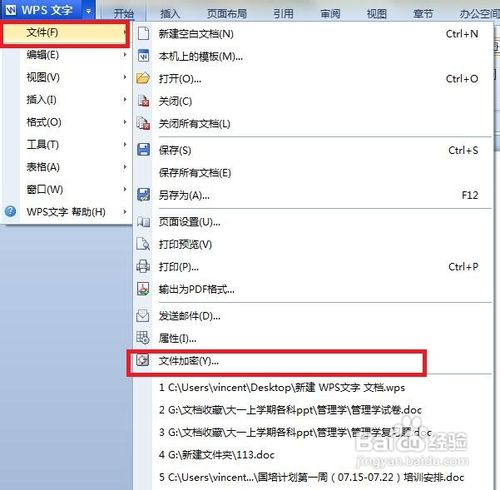
Task: Switch to the 开始 ribbon tab
Action: pyautogui.click(x=123, y=14)
